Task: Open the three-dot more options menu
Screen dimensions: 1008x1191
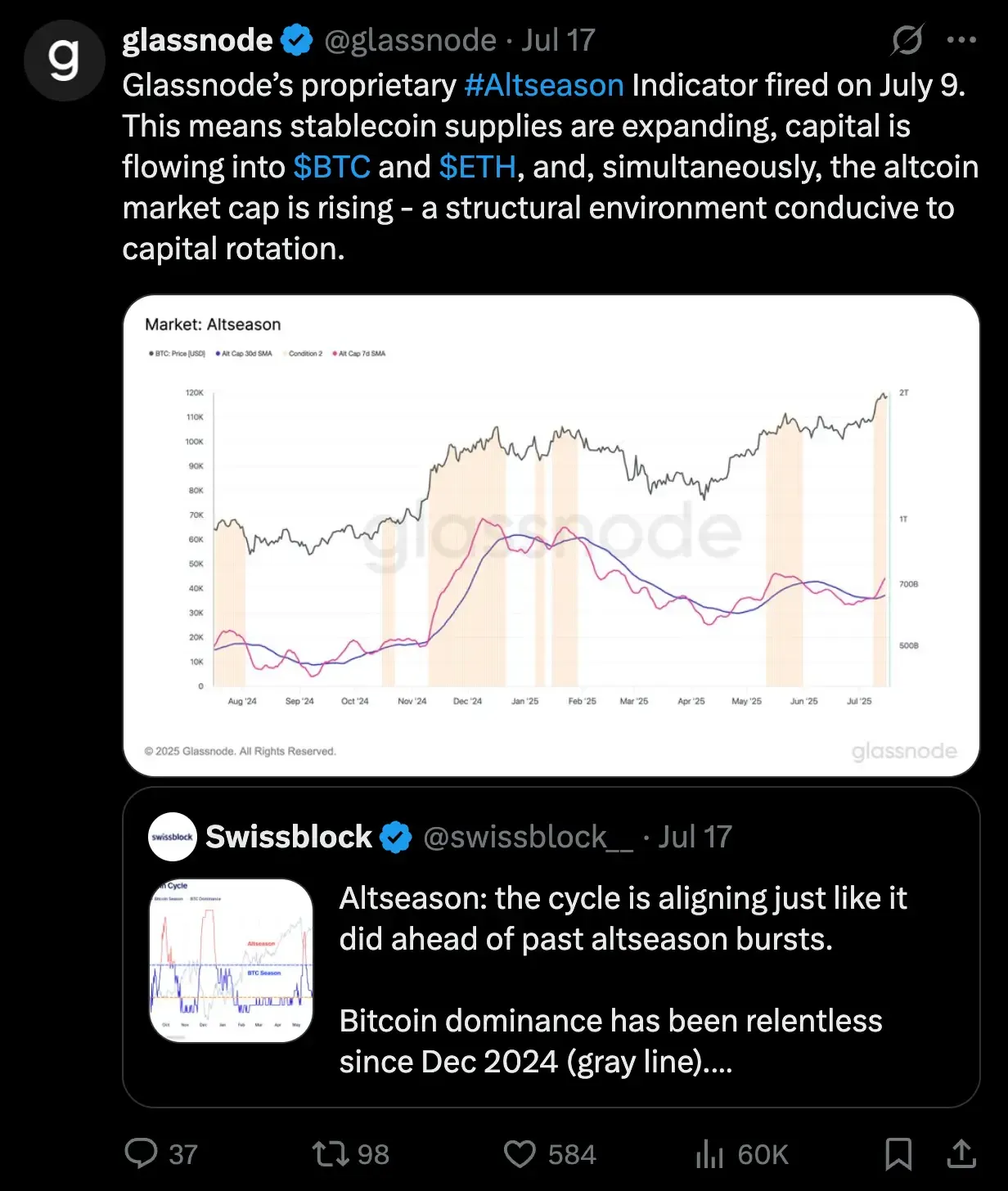Action: tap(961, 39)
